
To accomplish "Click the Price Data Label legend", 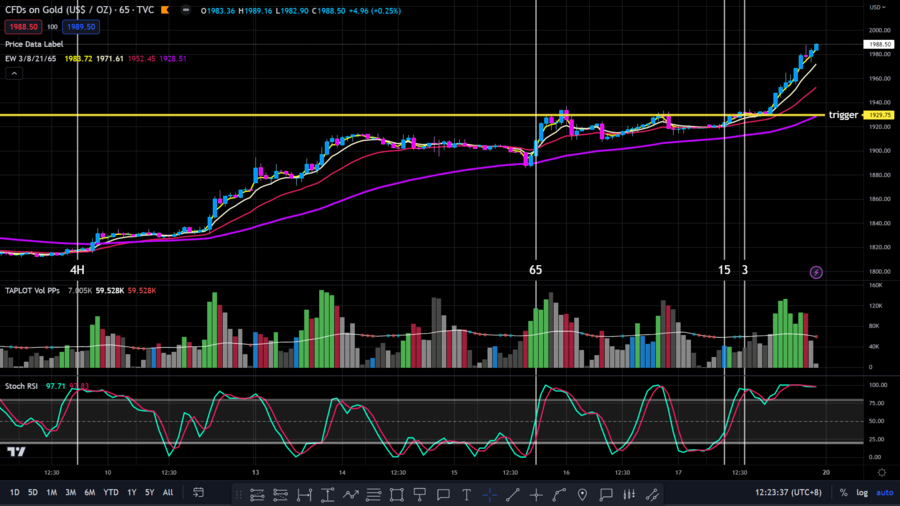I will pyautogui.click(x=34, y=44).
